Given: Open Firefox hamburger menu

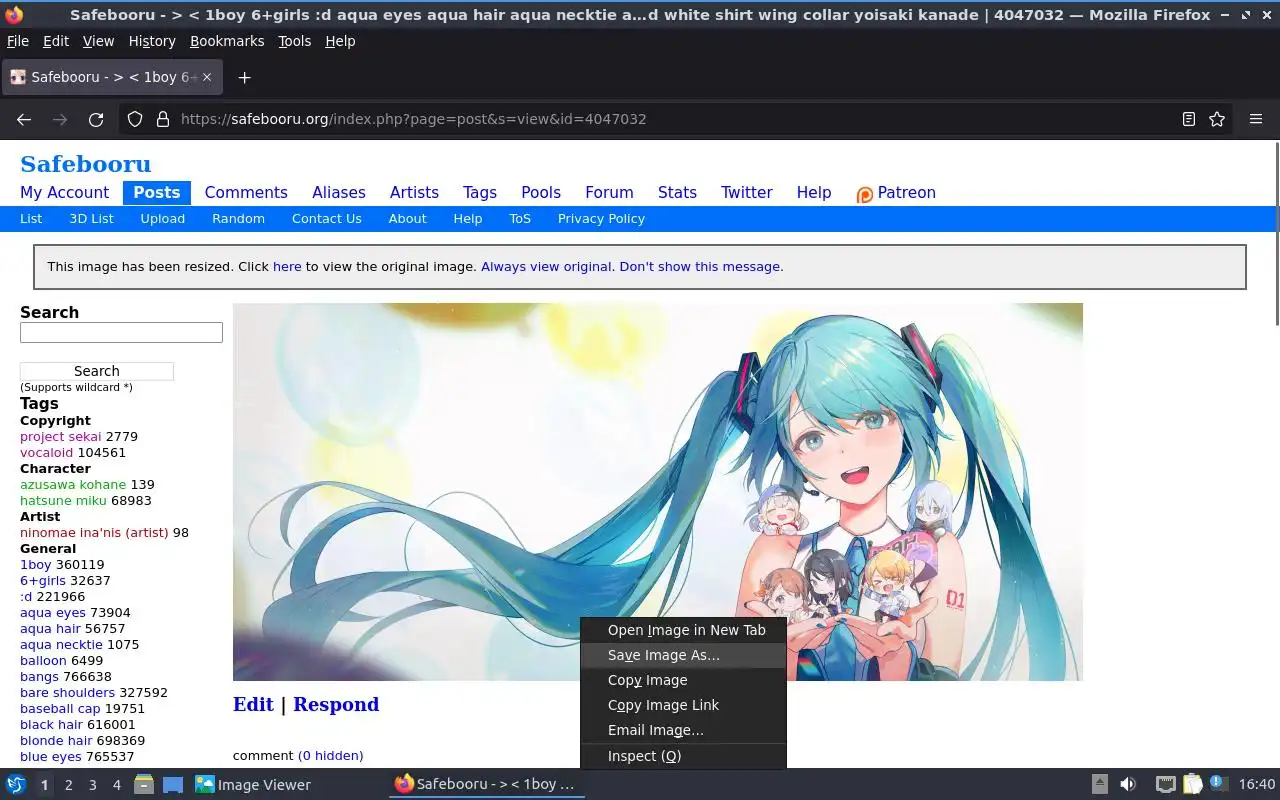Looking at the screenshot, I should [x=1256, y=119].
